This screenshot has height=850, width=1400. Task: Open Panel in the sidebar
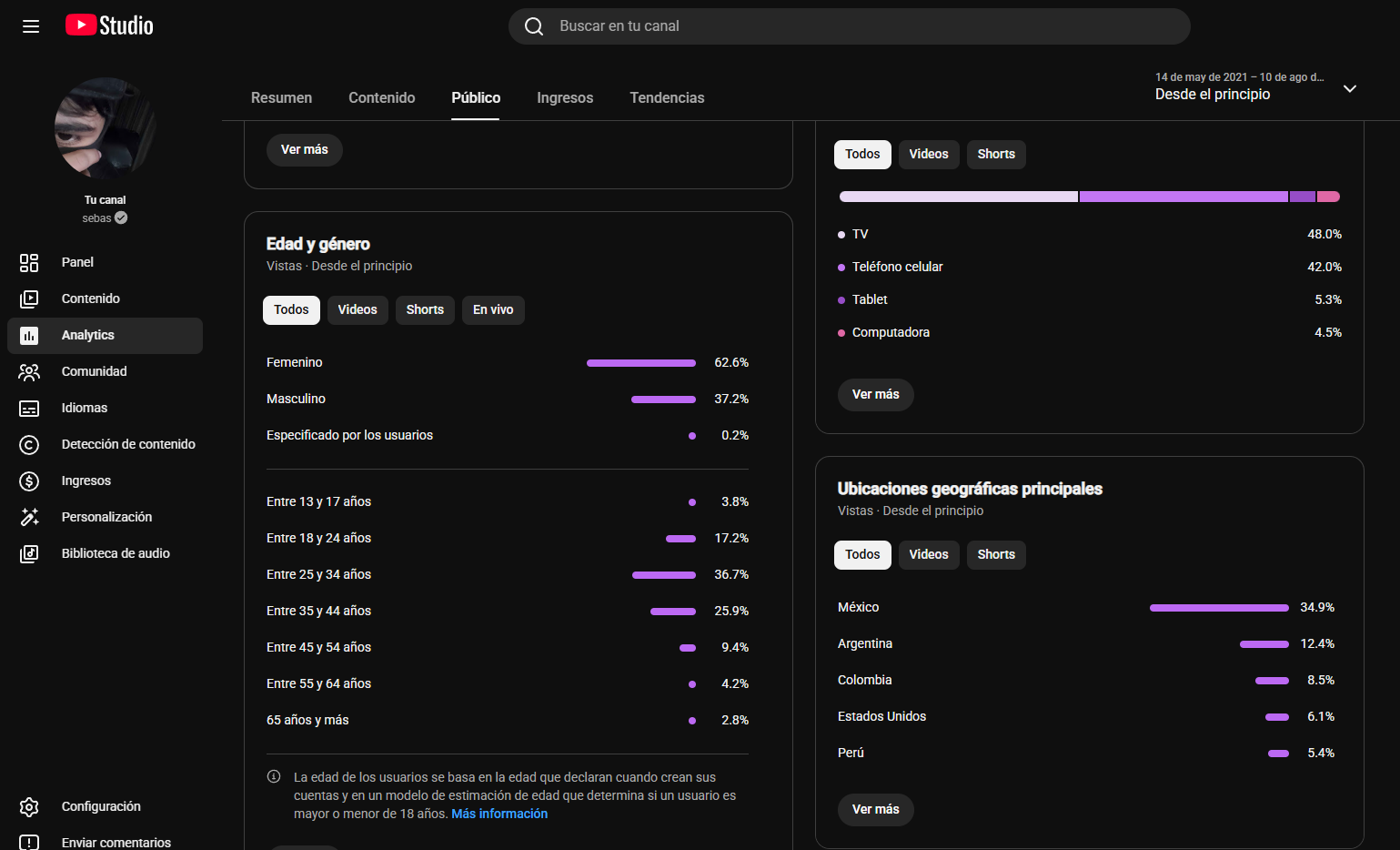point(105,262)
